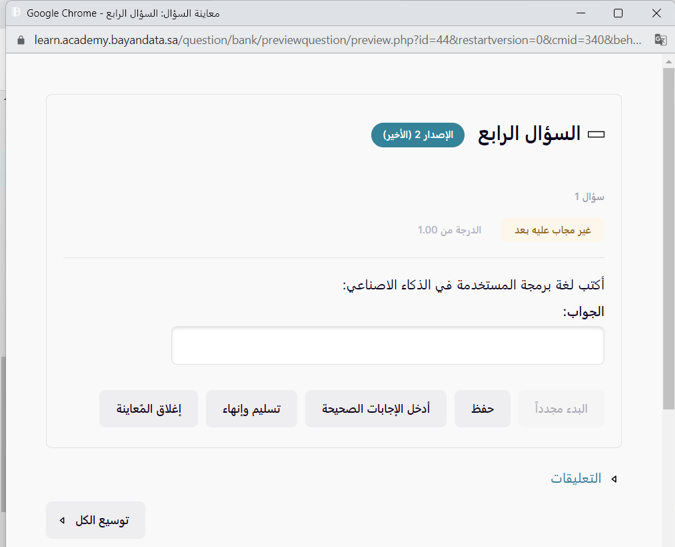Click the lock icon for site information
This screenshot has width=675, height=547.
tap(19, 40)
